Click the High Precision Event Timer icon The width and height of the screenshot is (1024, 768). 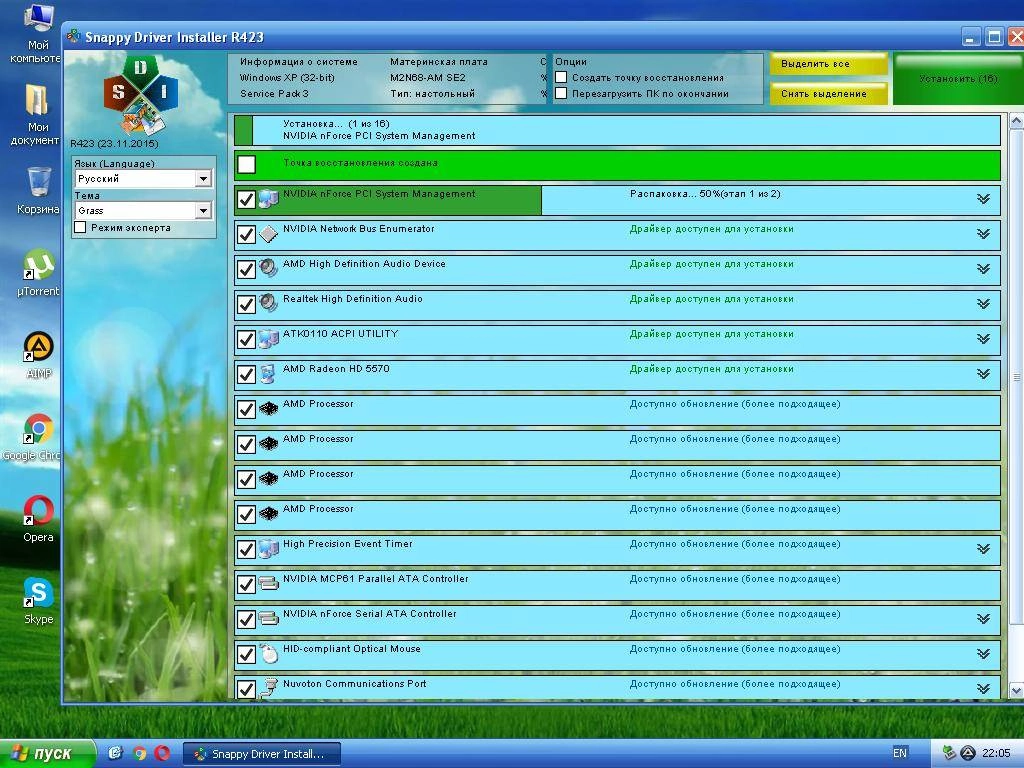tap(268, 549)
